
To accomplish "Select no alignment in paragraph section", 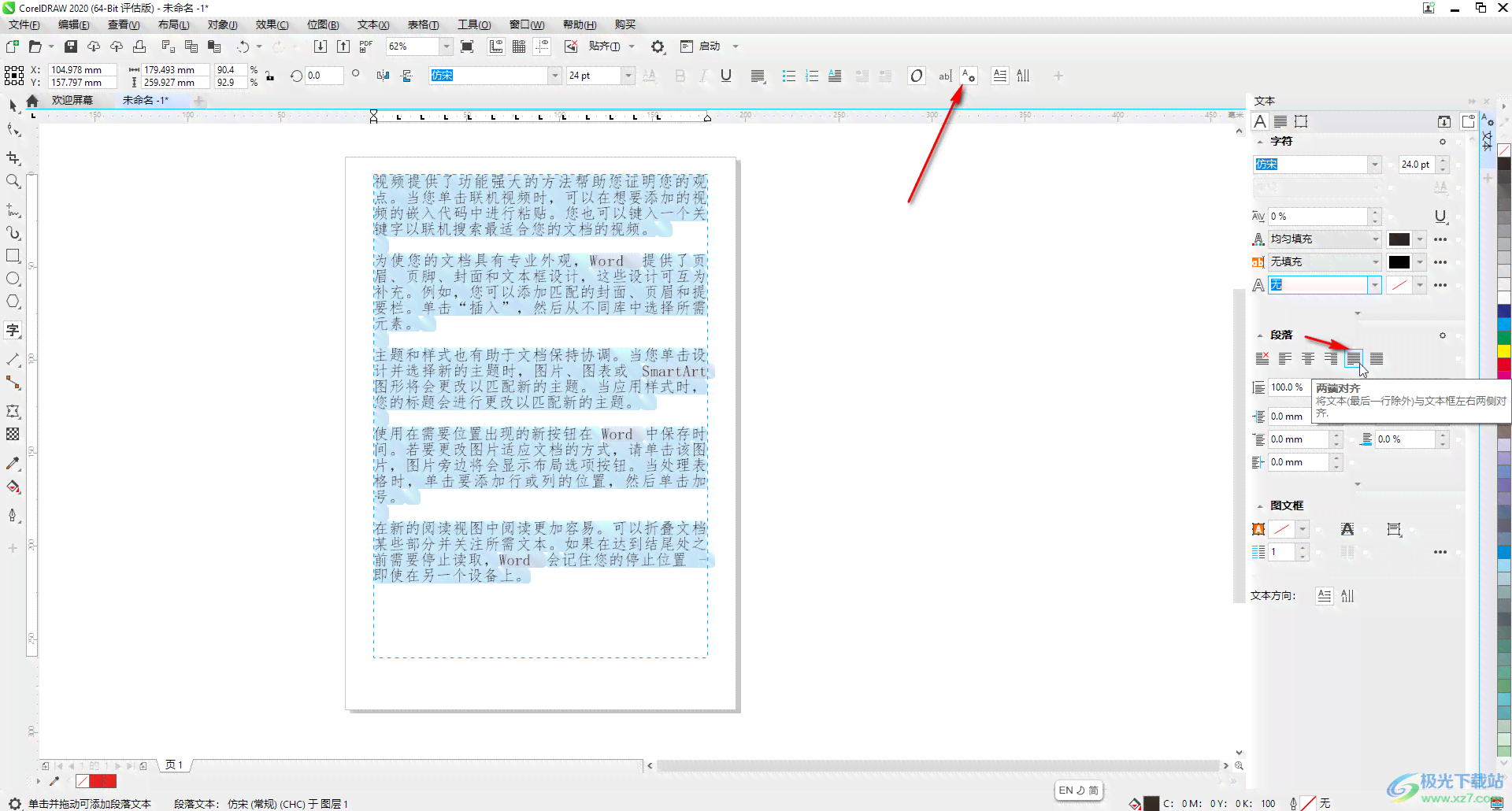I will [1262, 358].
